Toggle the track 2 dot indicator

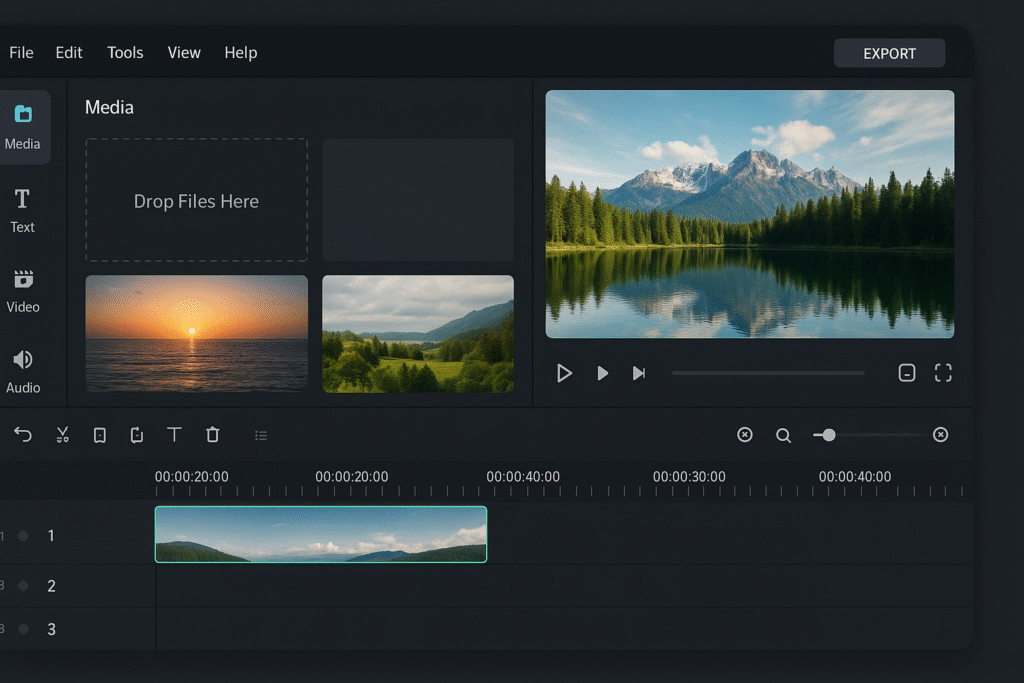[23, 586]
